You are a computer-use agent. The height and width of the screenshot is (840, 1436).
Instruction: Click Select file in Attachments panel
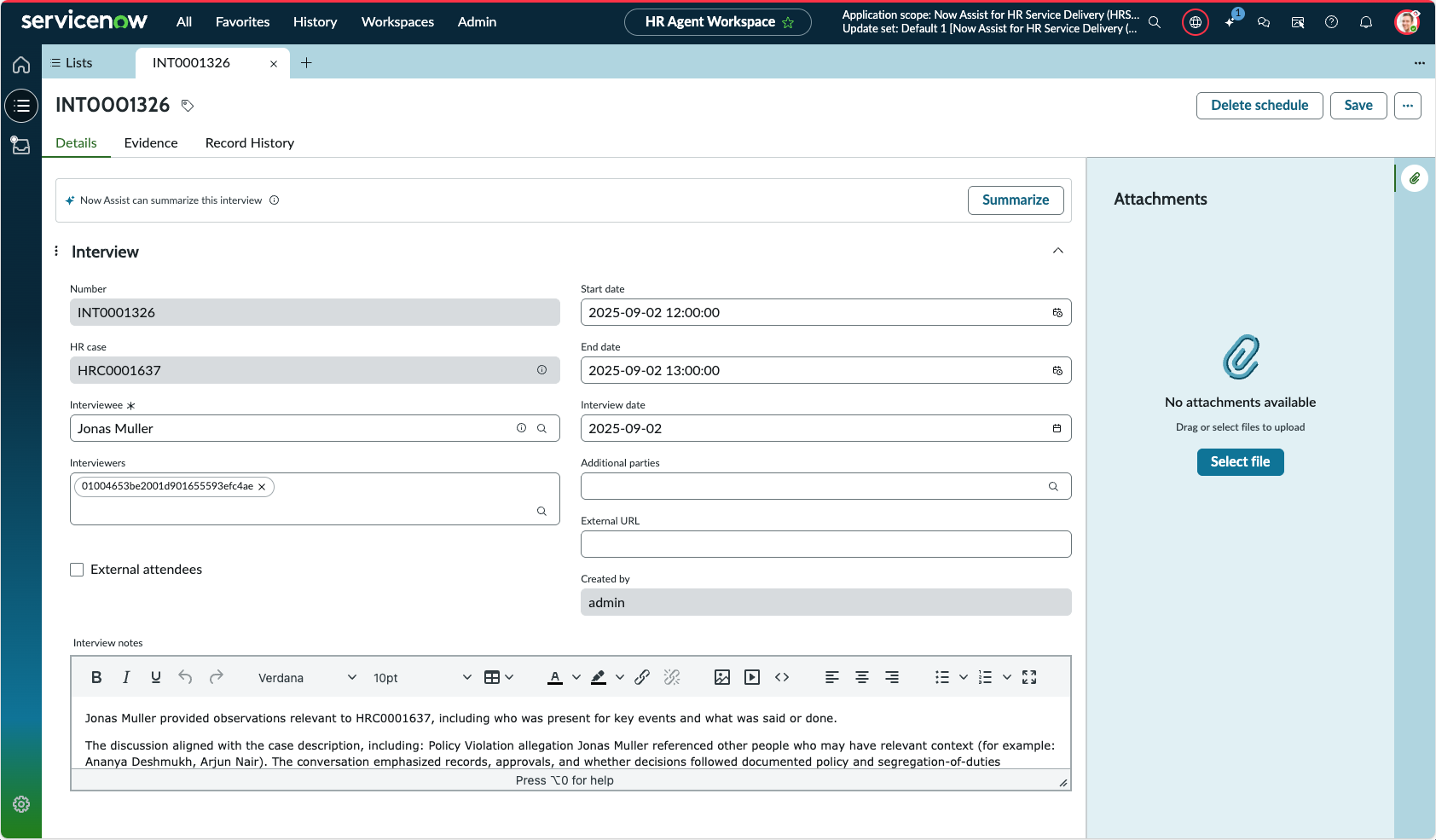(1240, 462)
